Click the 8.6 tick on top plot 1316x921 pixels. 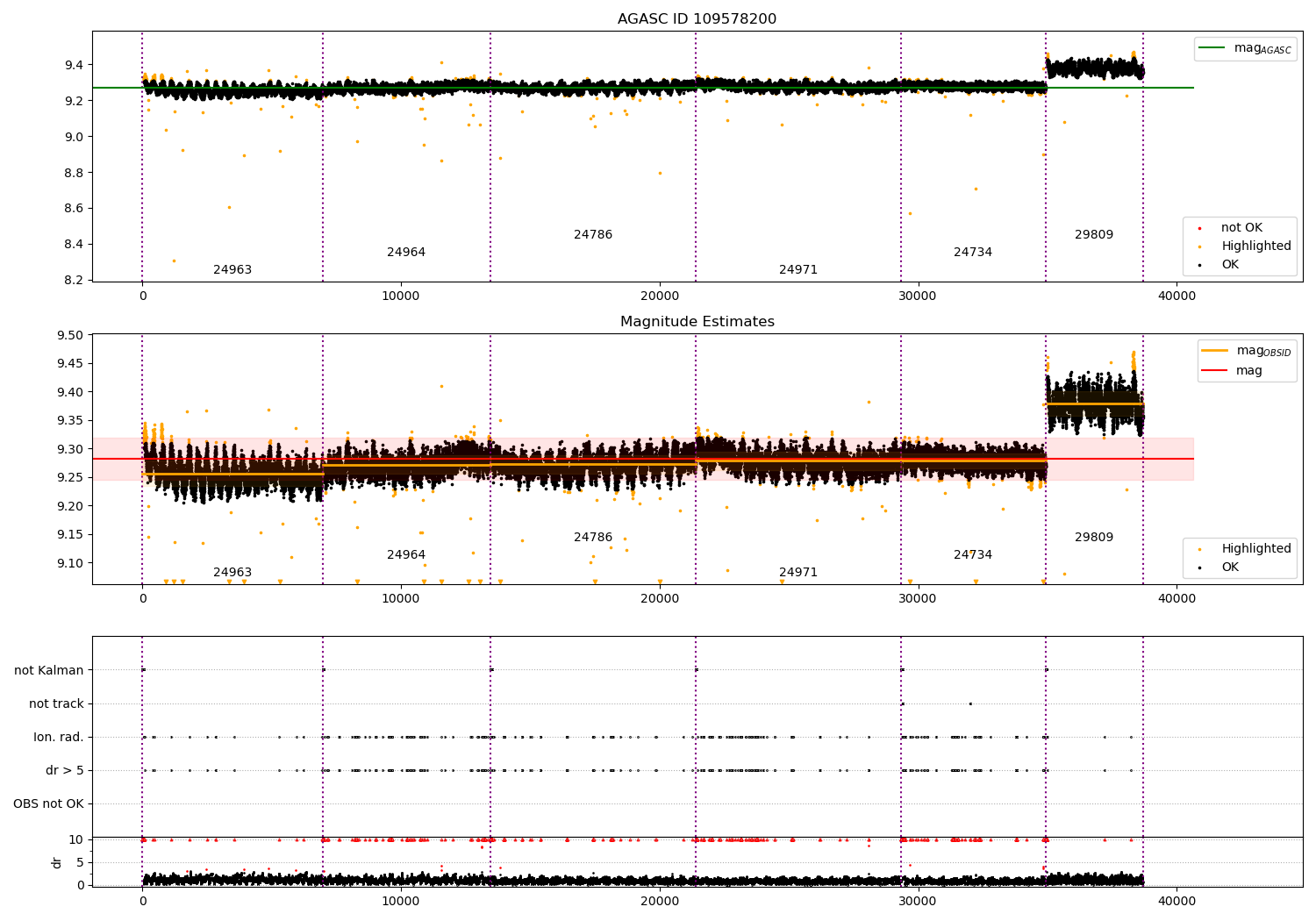pos(74,209)
